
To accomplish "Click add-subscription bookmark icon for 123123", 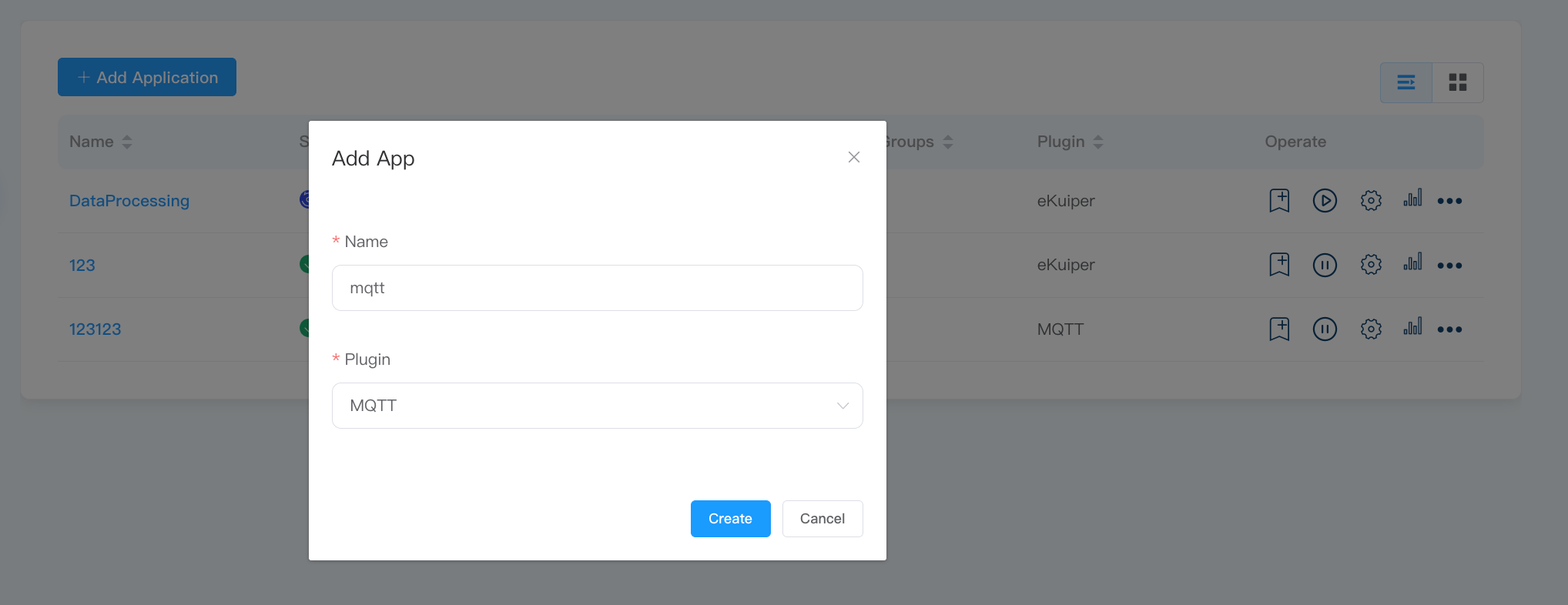I will tap(1279, 329).
